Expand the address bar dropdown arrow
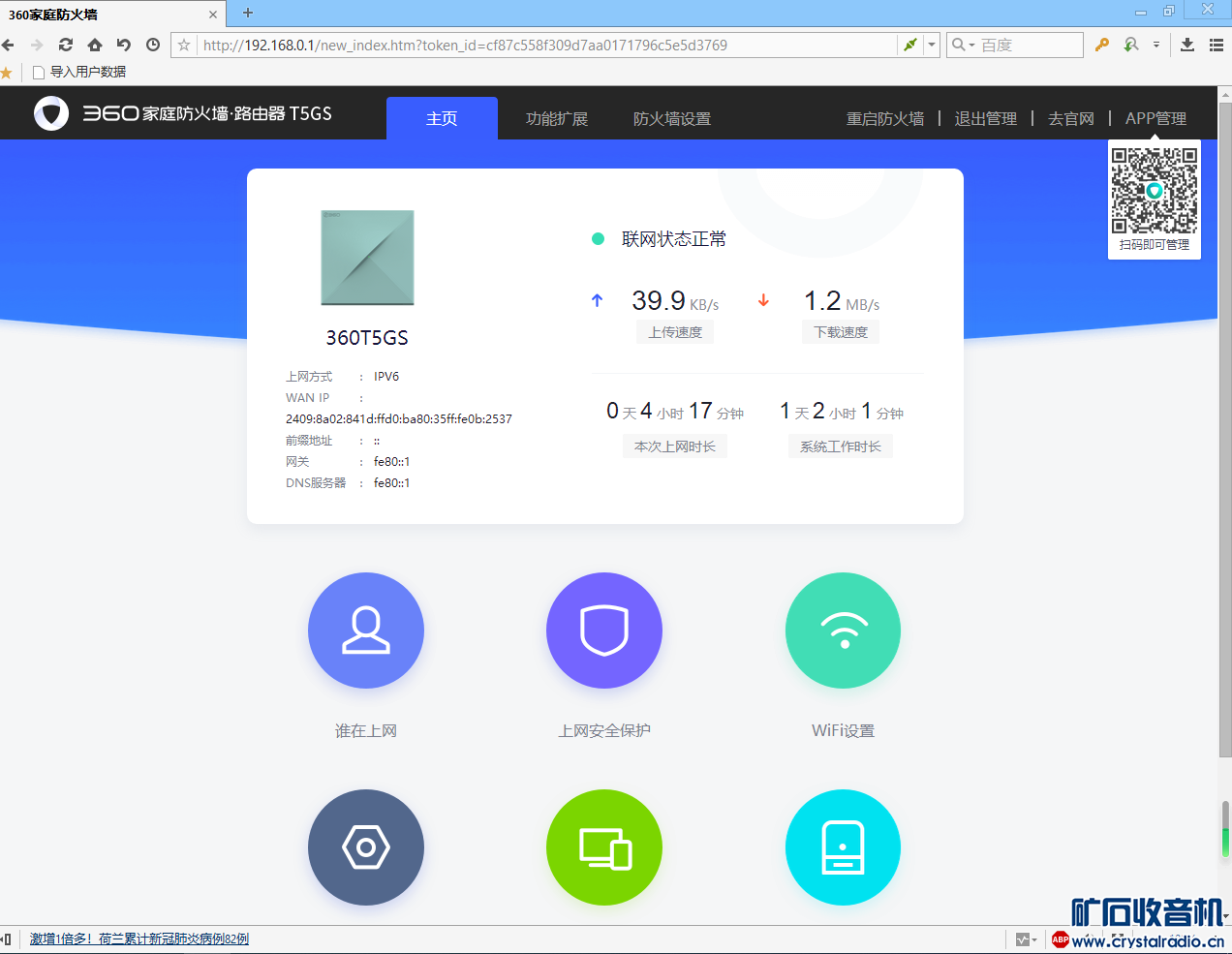The image size is (1232, 954). (932, 45)
